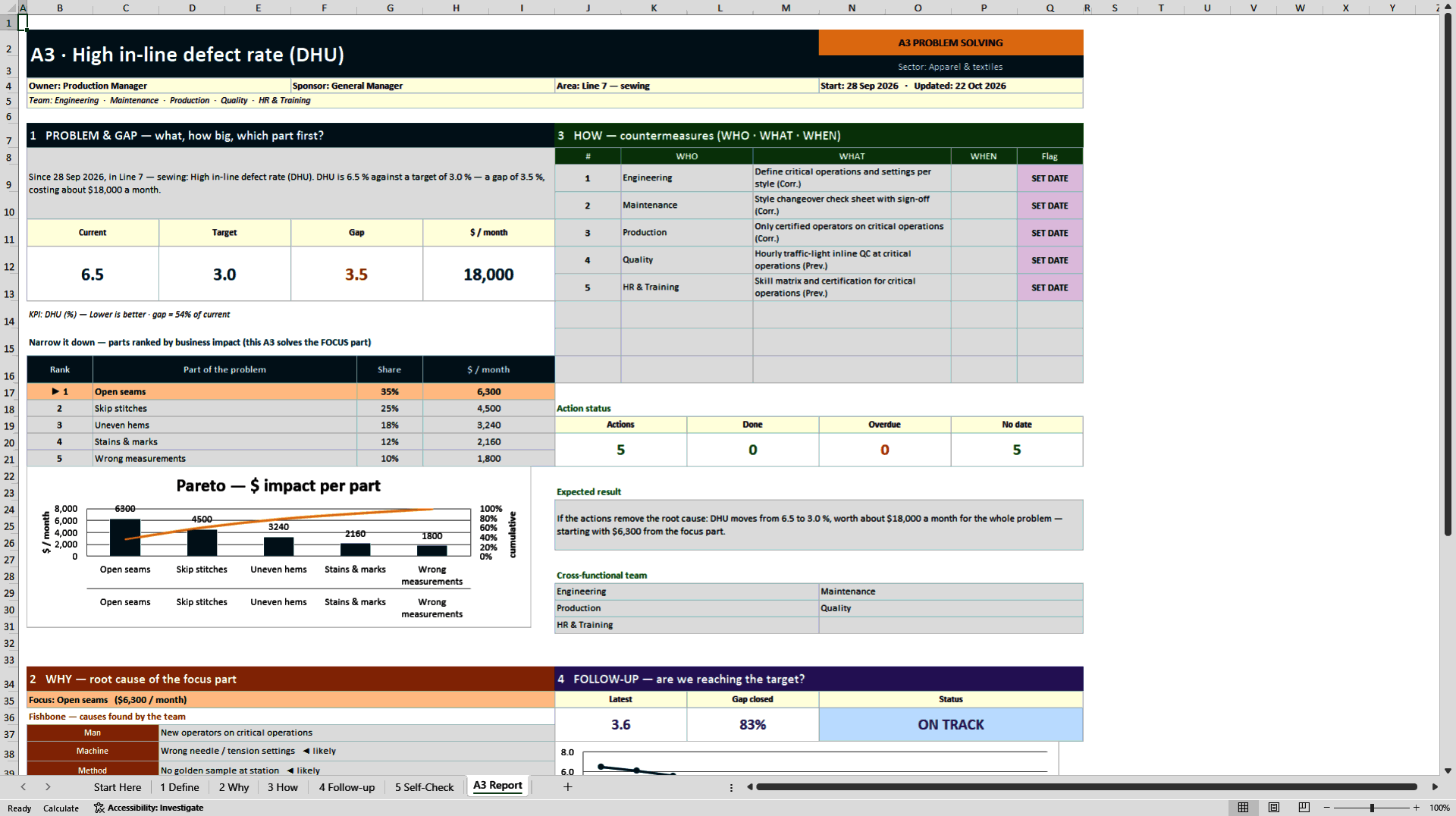Screen dimensions: 1456x816
Task: Select the Gap value 3.5 cell
Action: pyautogui.click(x=356, y=275)
